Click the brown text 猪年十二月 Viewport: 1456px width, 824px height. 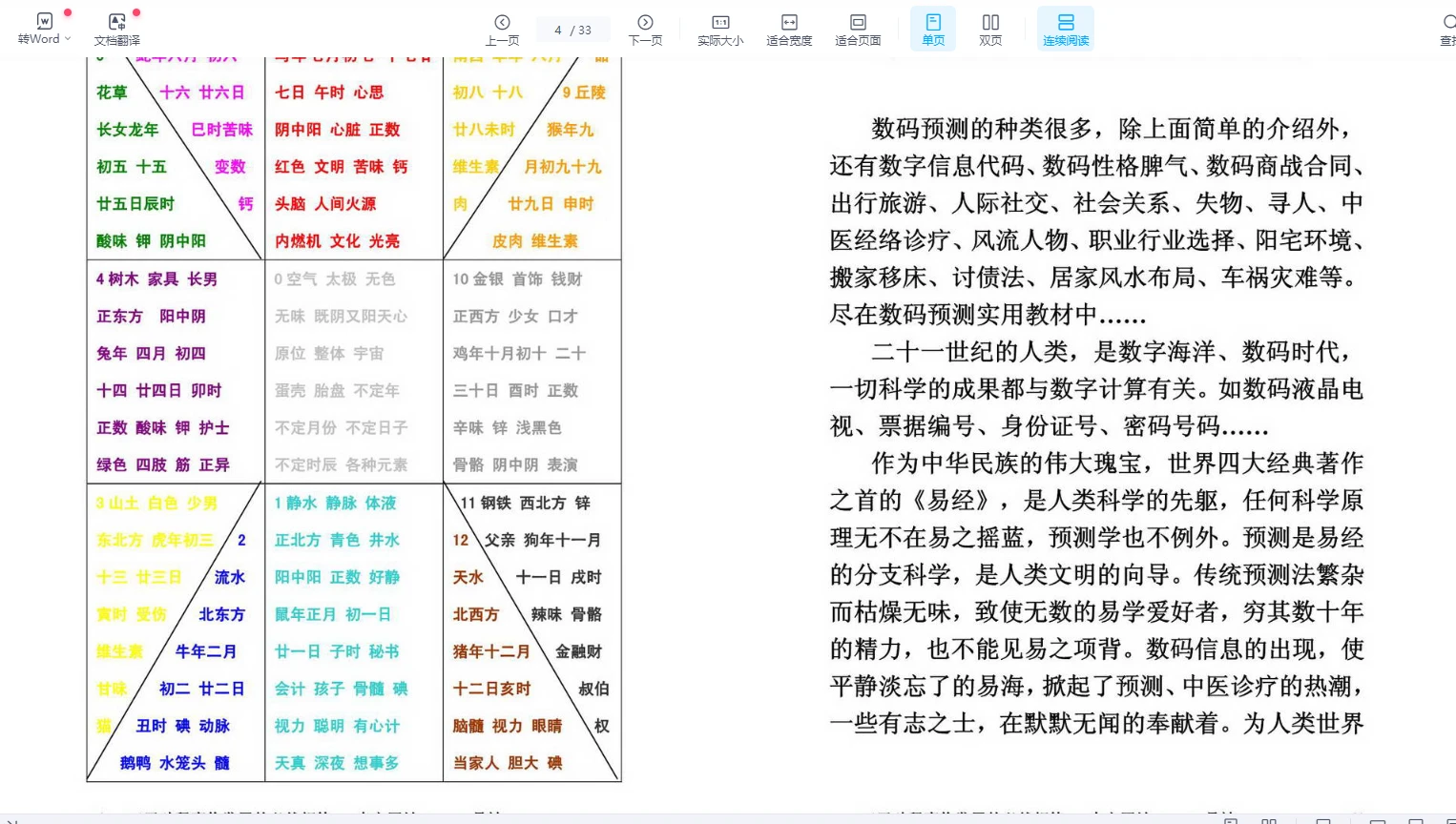(x=491, y=652)
